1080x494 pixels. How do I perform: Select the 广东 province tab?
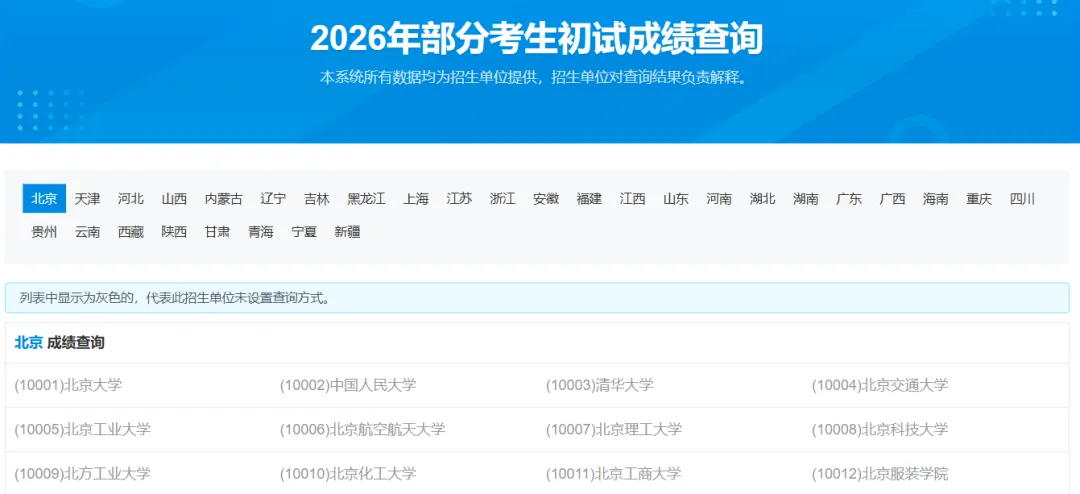click(849, 199)
